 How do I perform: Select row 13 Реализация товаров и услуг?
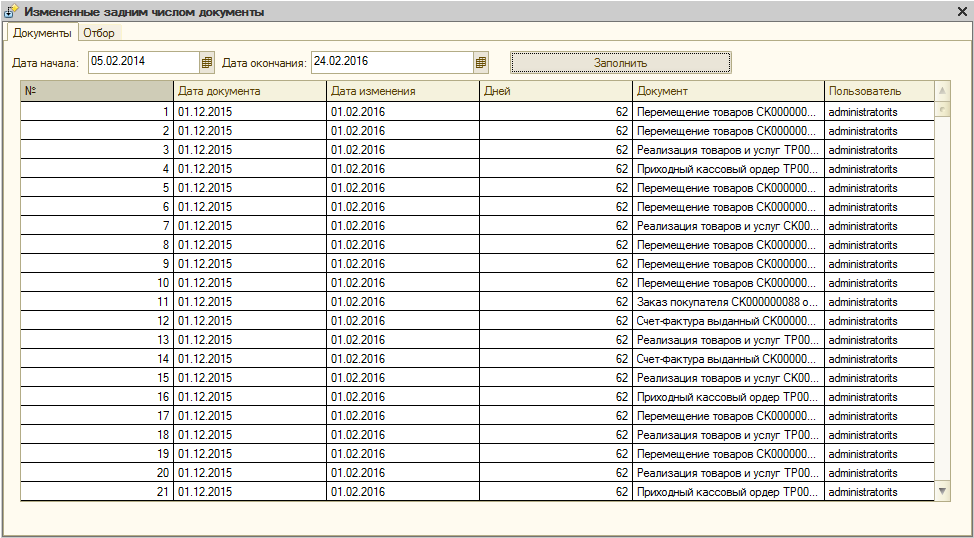(x=728, y=340)
